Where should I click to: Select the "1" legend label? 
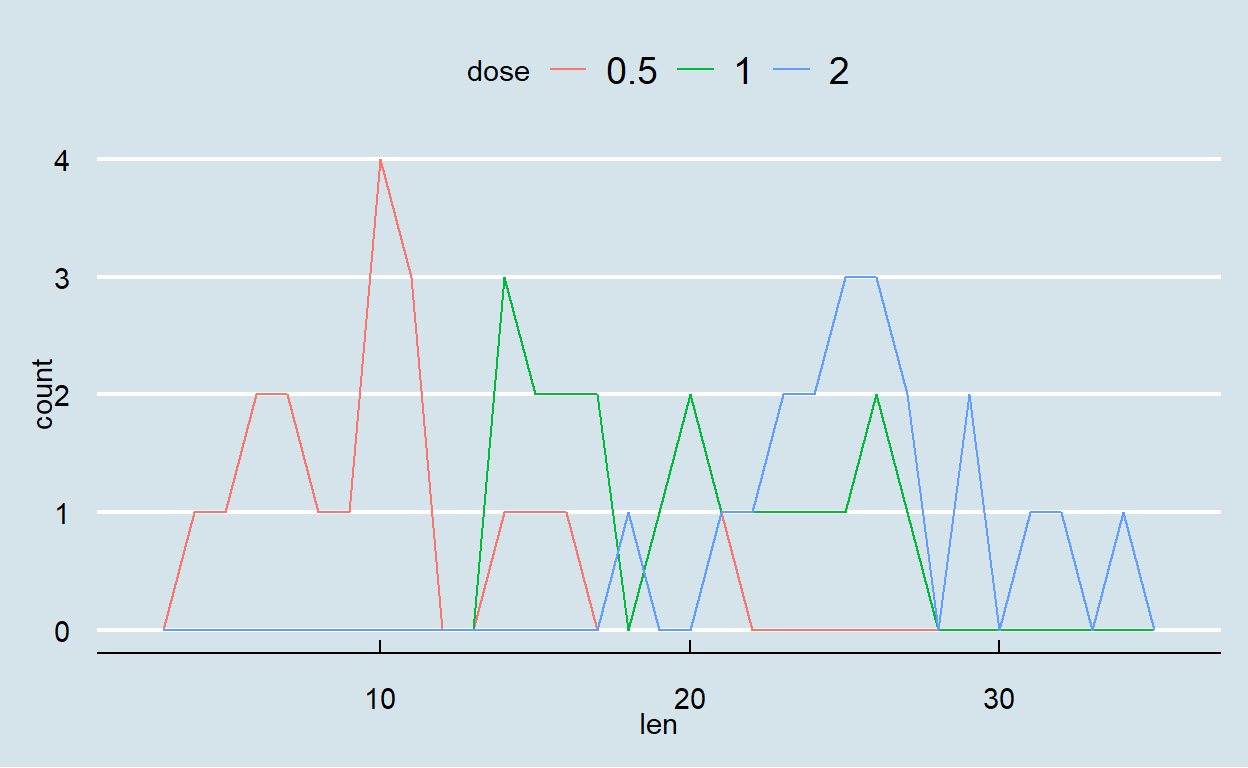[x=743, y=72]
